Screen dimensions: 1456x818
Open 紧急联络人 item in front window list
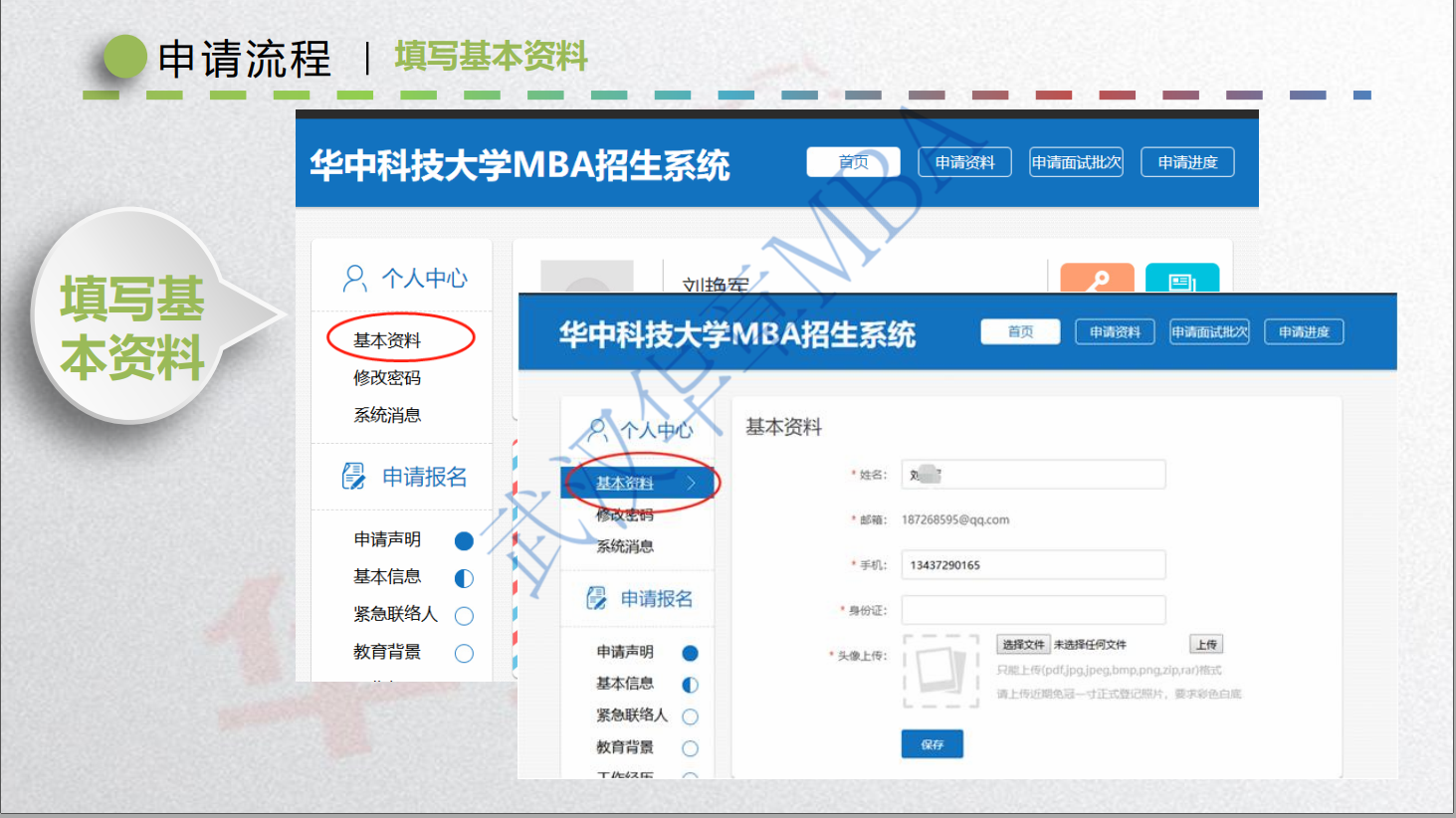pyautogui.click(x=632, y=716)
